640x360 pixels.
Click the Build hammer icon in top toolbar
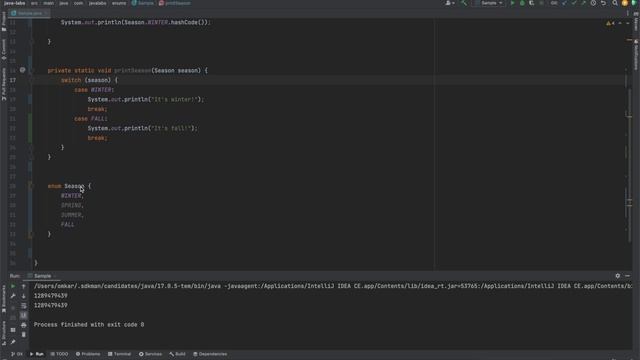tap(464, 3)
